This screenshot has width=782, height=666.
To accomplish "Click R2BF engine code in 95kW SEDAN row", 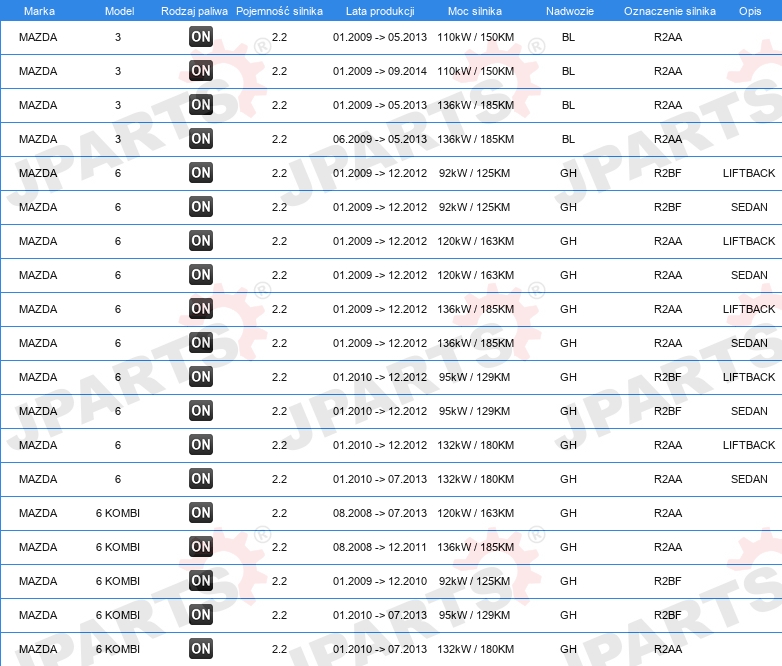I will 667,411.
